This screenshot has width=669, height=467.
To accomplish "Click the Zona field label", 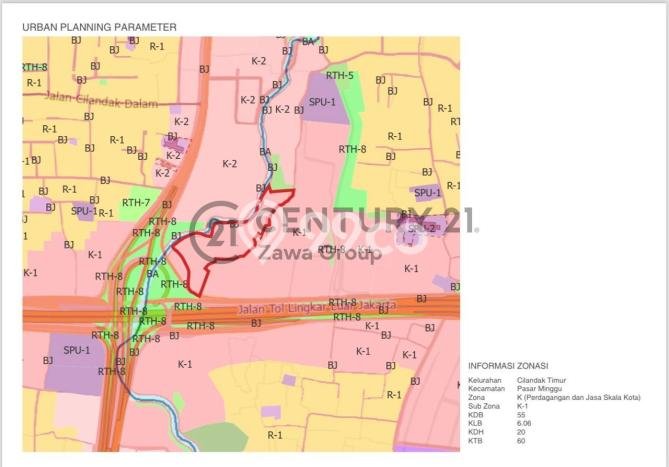I will pos(477,397).
